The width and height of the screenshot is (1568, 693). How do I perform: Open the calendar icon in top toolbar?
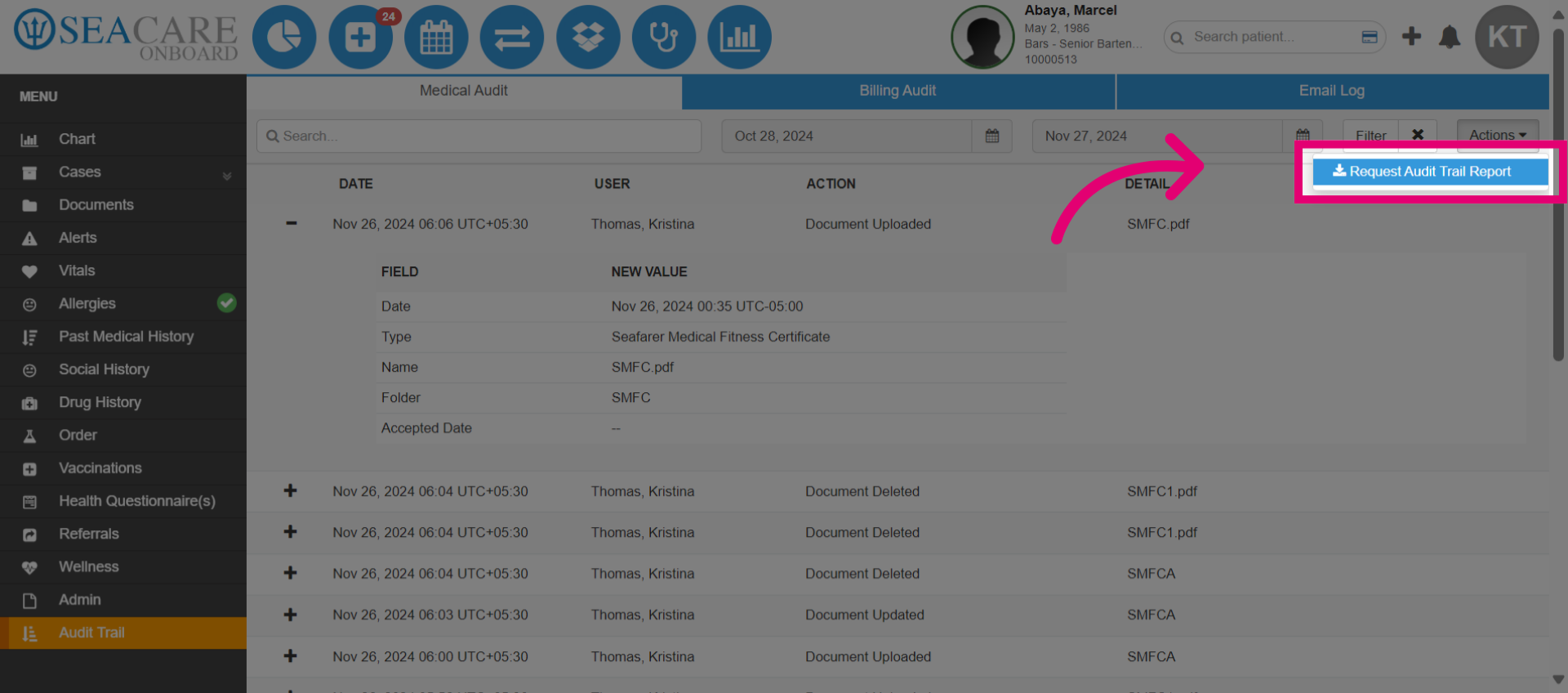tap(436, 37)
